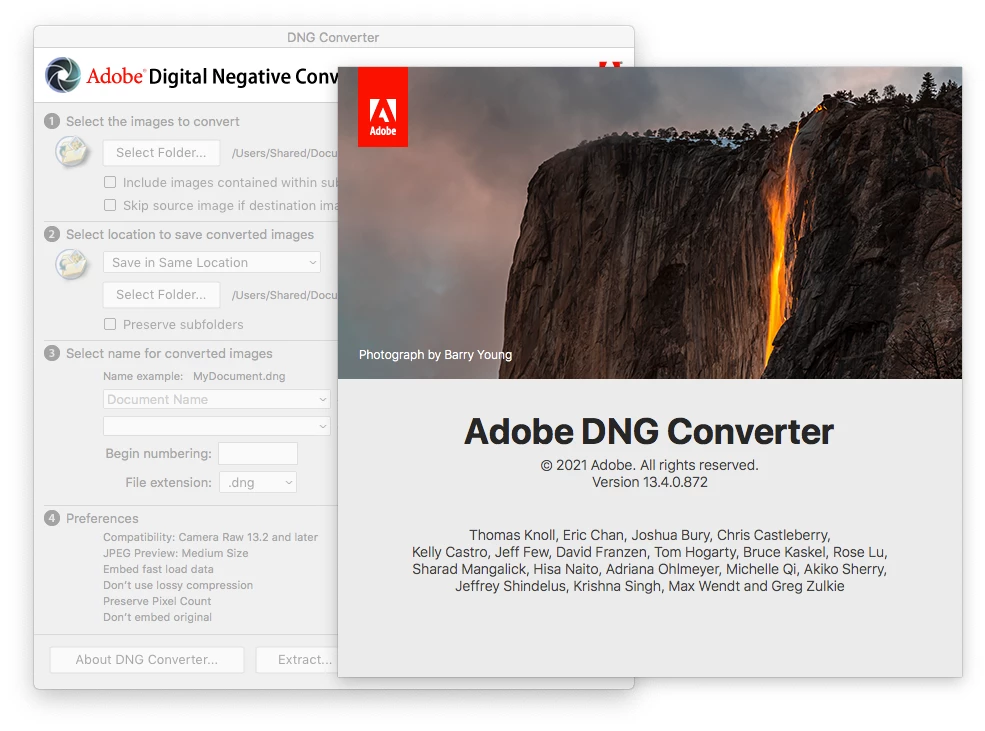
Task: Click the step 4 Preferences number badge
Action: click(52, 518)
